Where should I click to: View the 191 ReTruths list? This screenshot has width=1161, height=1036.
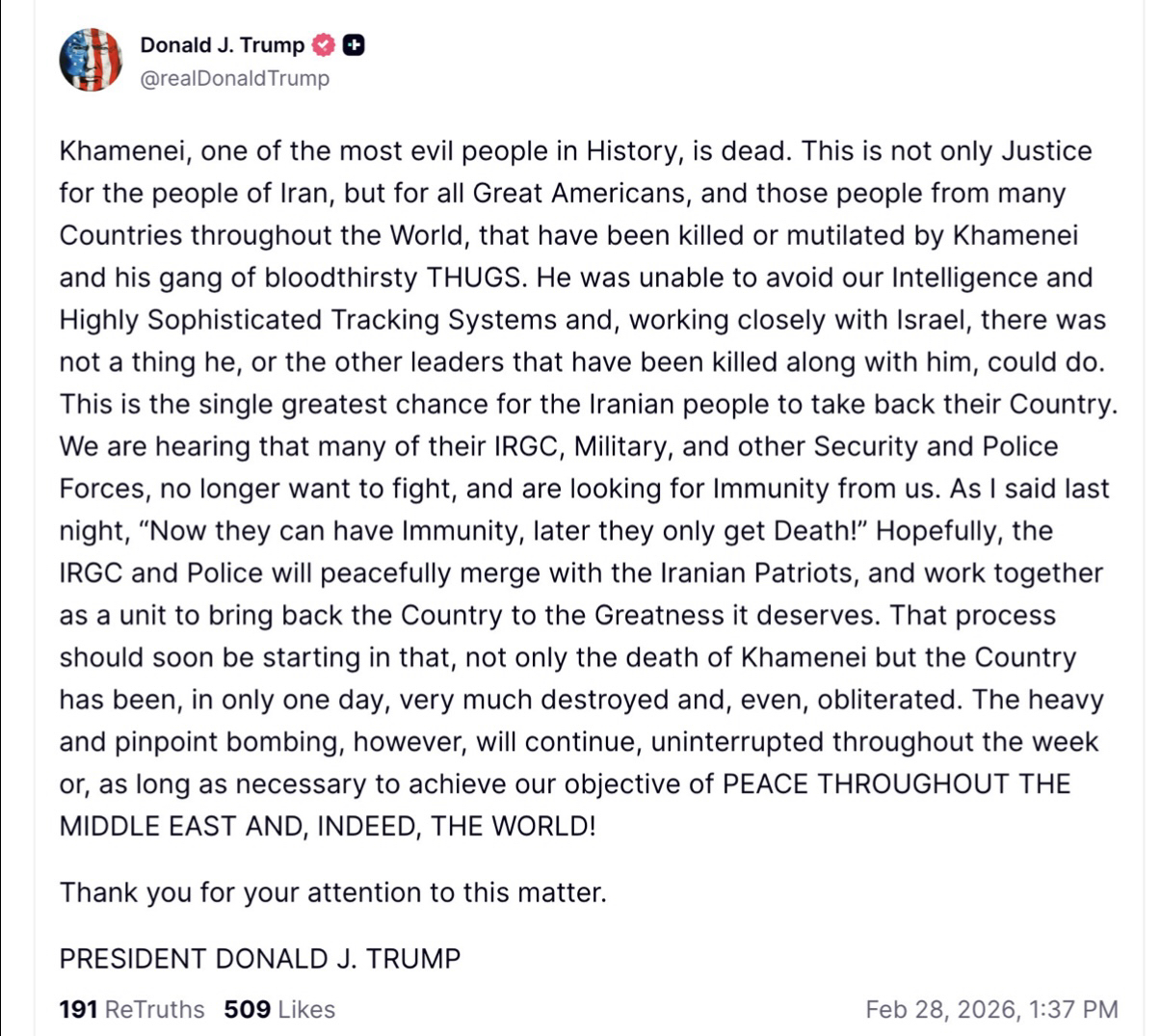[132, 1009]
